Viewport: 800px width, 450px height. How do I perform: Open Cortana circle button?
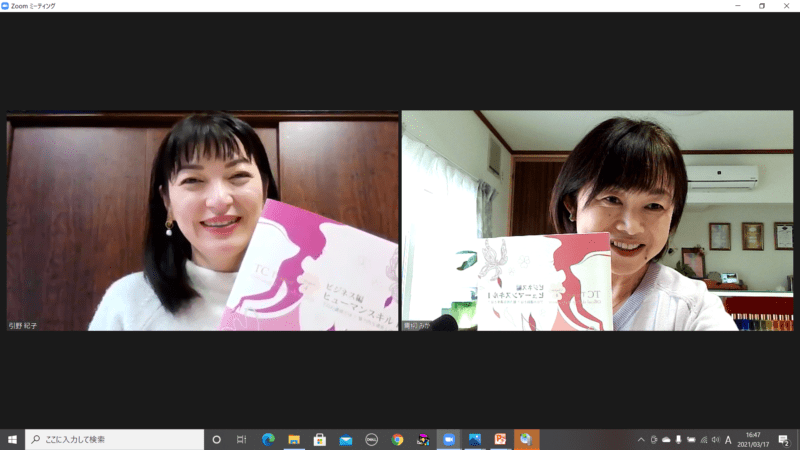(216, 439)
